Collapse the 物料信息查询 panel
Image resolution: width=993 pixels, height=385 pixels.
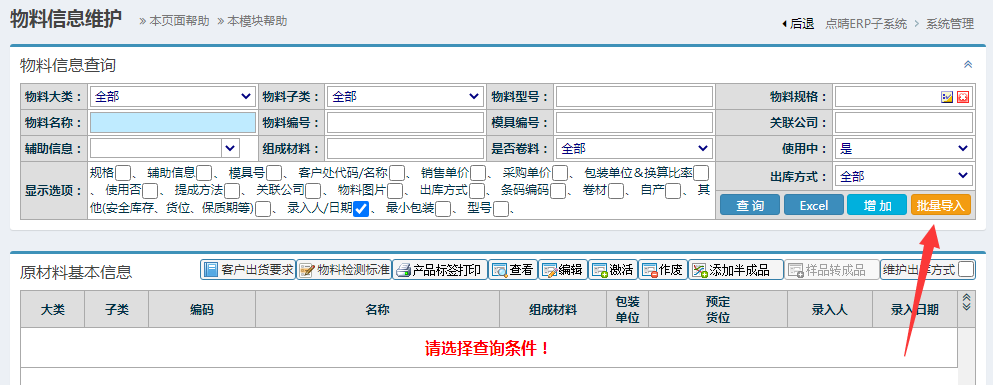968,65
